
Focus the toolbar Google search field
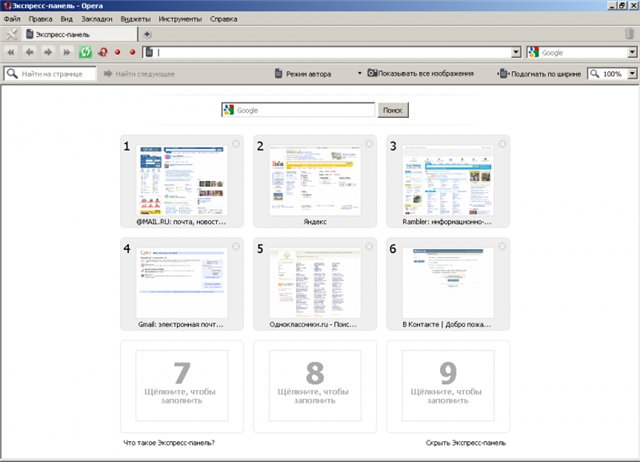(583, 52)
